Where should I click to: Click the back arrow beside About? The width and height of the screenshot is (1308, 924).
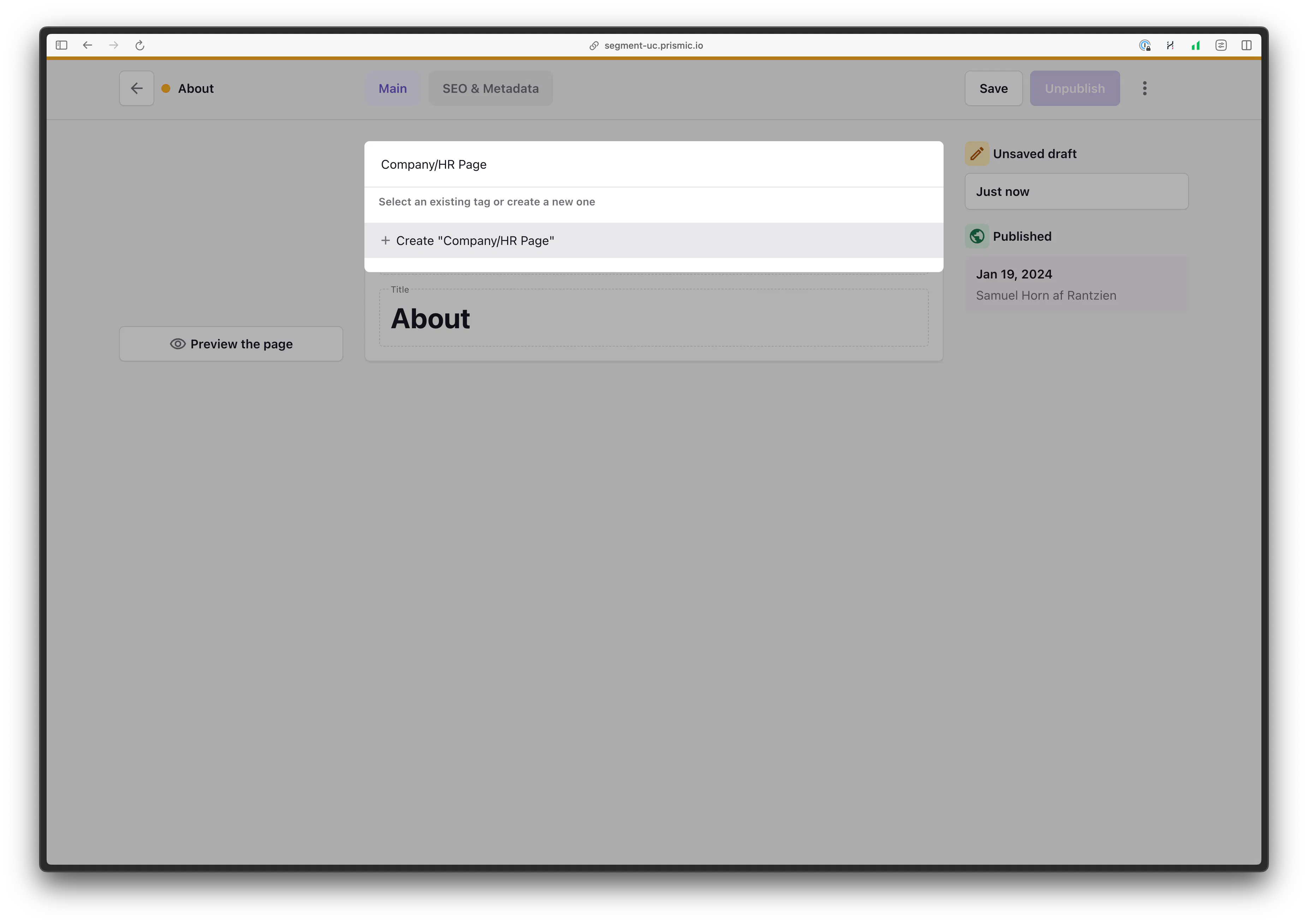point(136,88)
